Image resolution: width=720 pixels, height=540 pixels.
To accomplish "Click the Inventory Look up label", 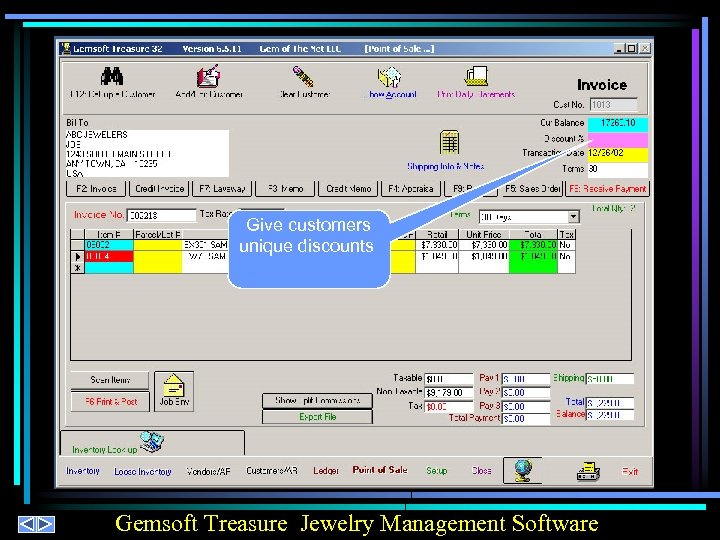I will click(105, 450).
